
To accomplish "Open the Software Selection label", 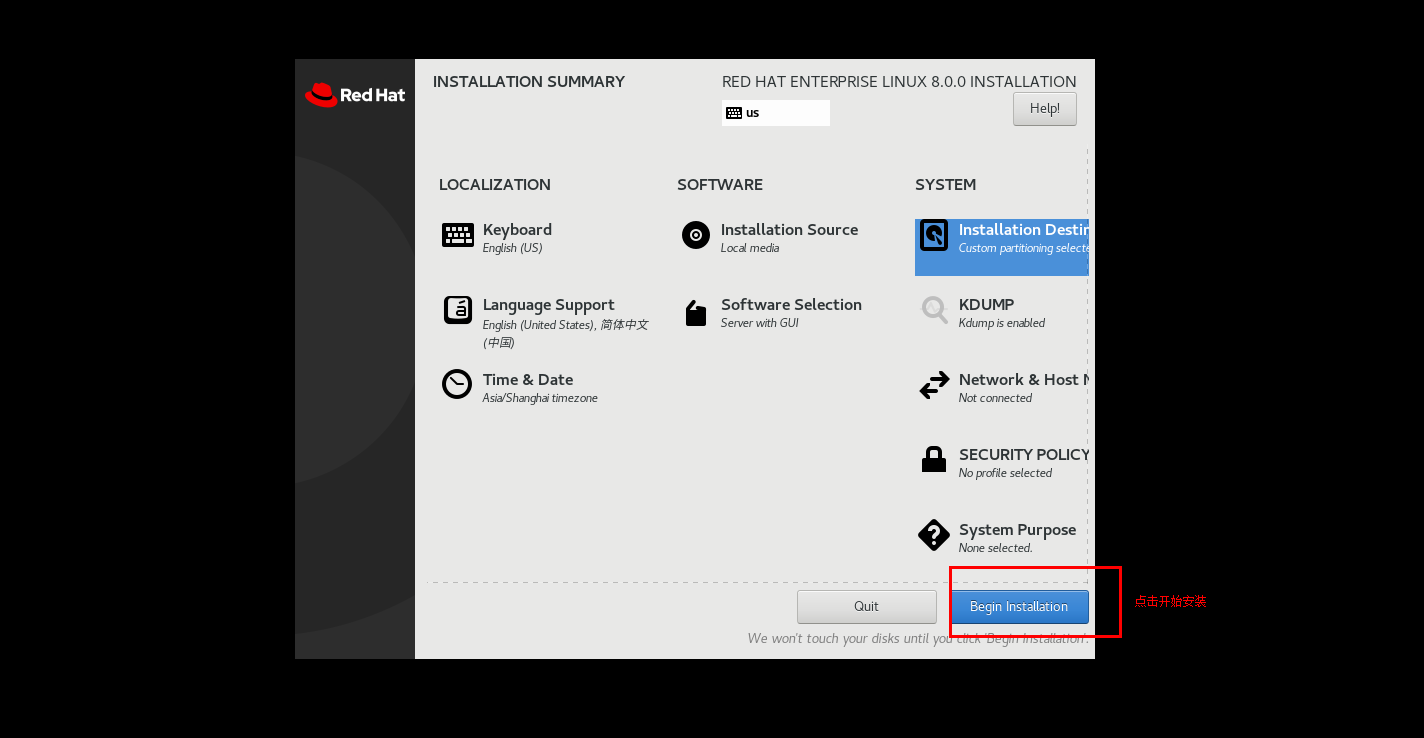I will pos(791,305).
